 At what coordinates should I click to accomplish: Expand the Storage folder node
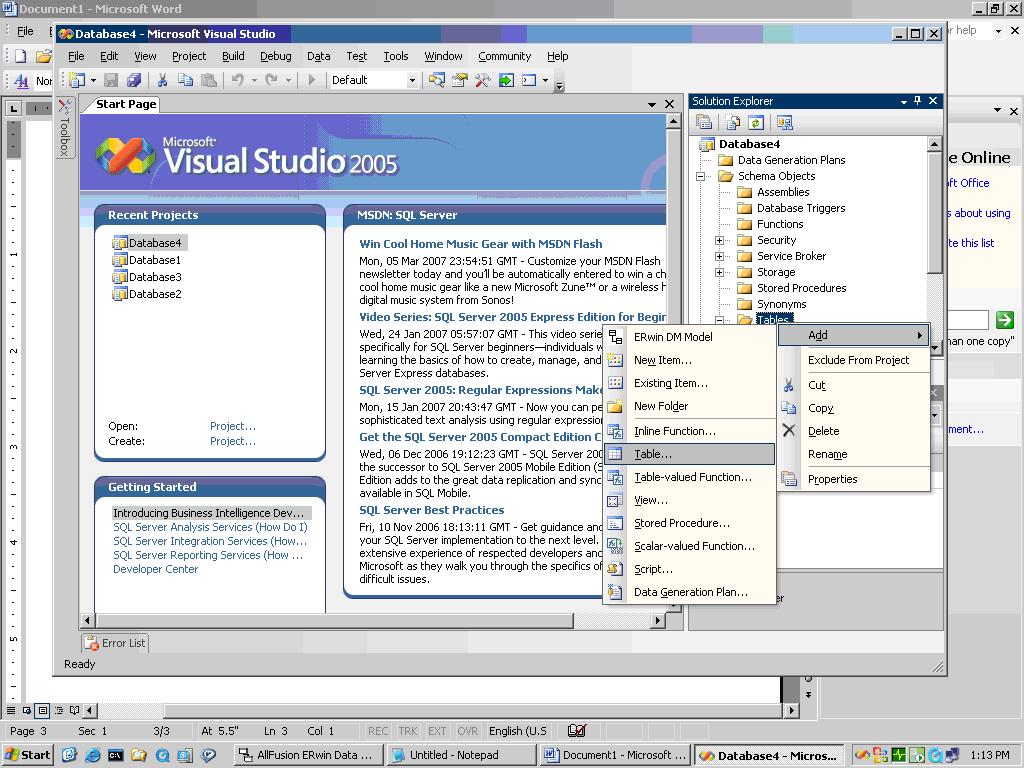(x=720, y=272)
